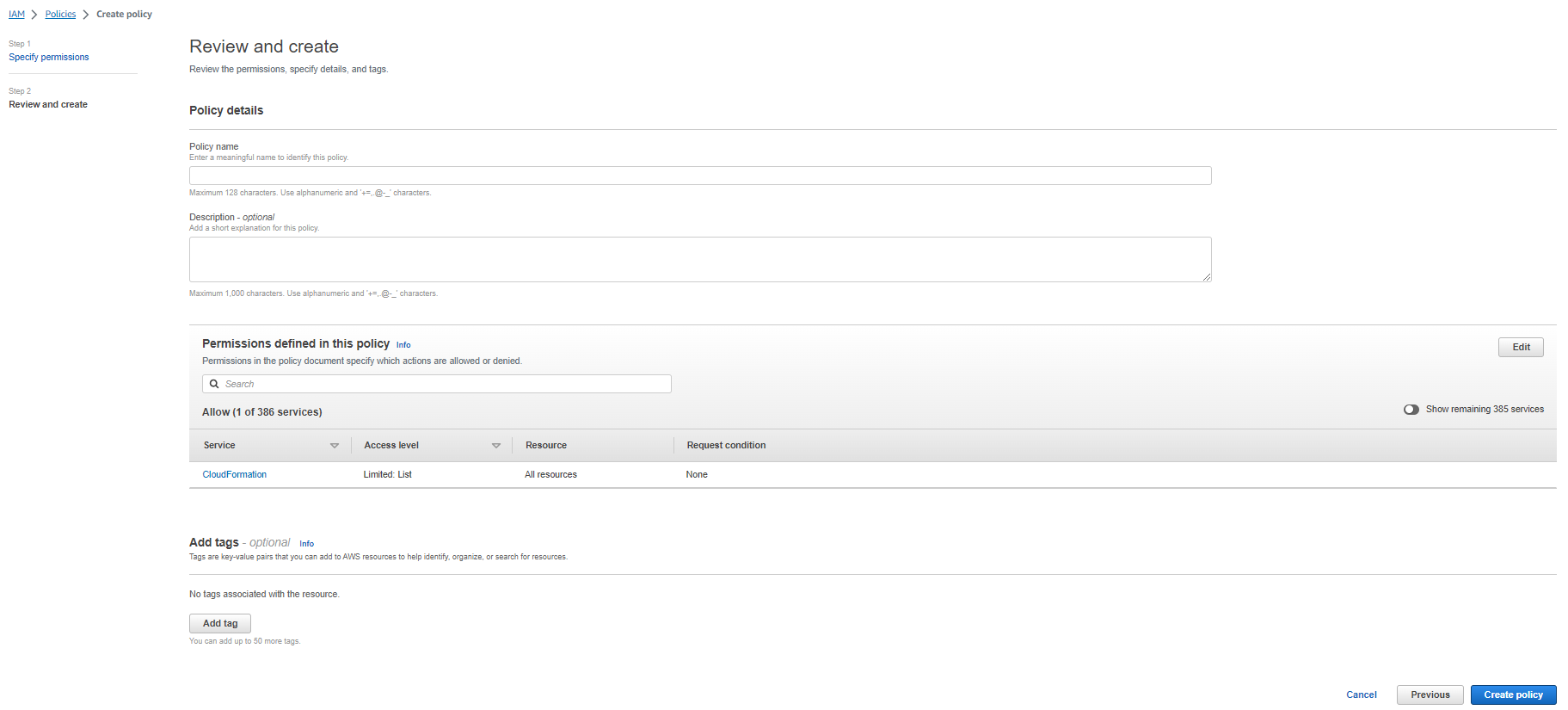Click into the Description text area
The width and height of the screenshot is (1568, 710).
pyautogui.click(x=699, y=259)
